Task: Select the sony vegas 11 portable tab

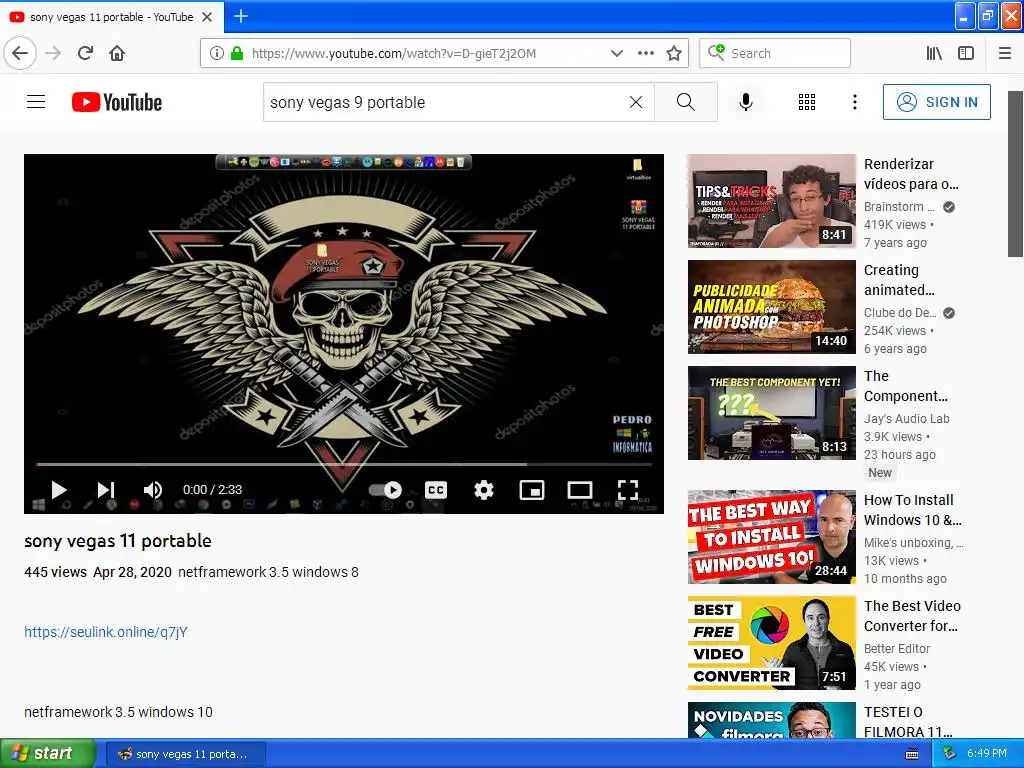Action: [x=112, y=17]
